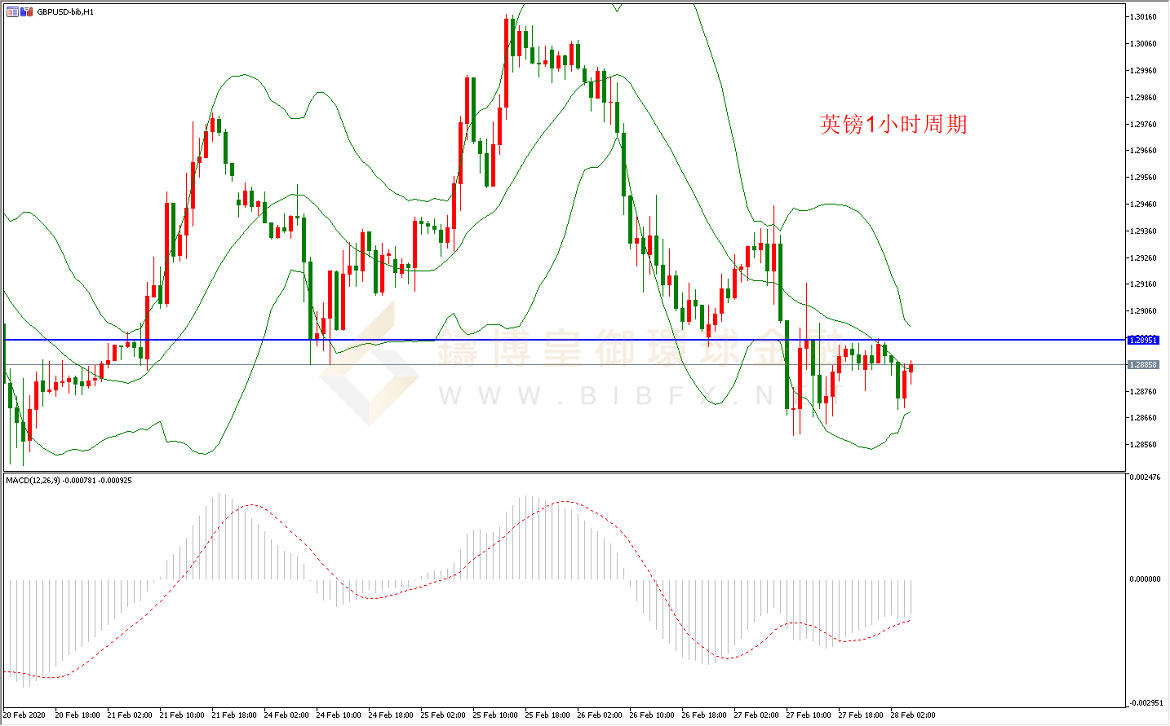Select the red 英镑1小时周期 text annotation
The width and height of the screenshot is (1170, 726).
(893, 125)
